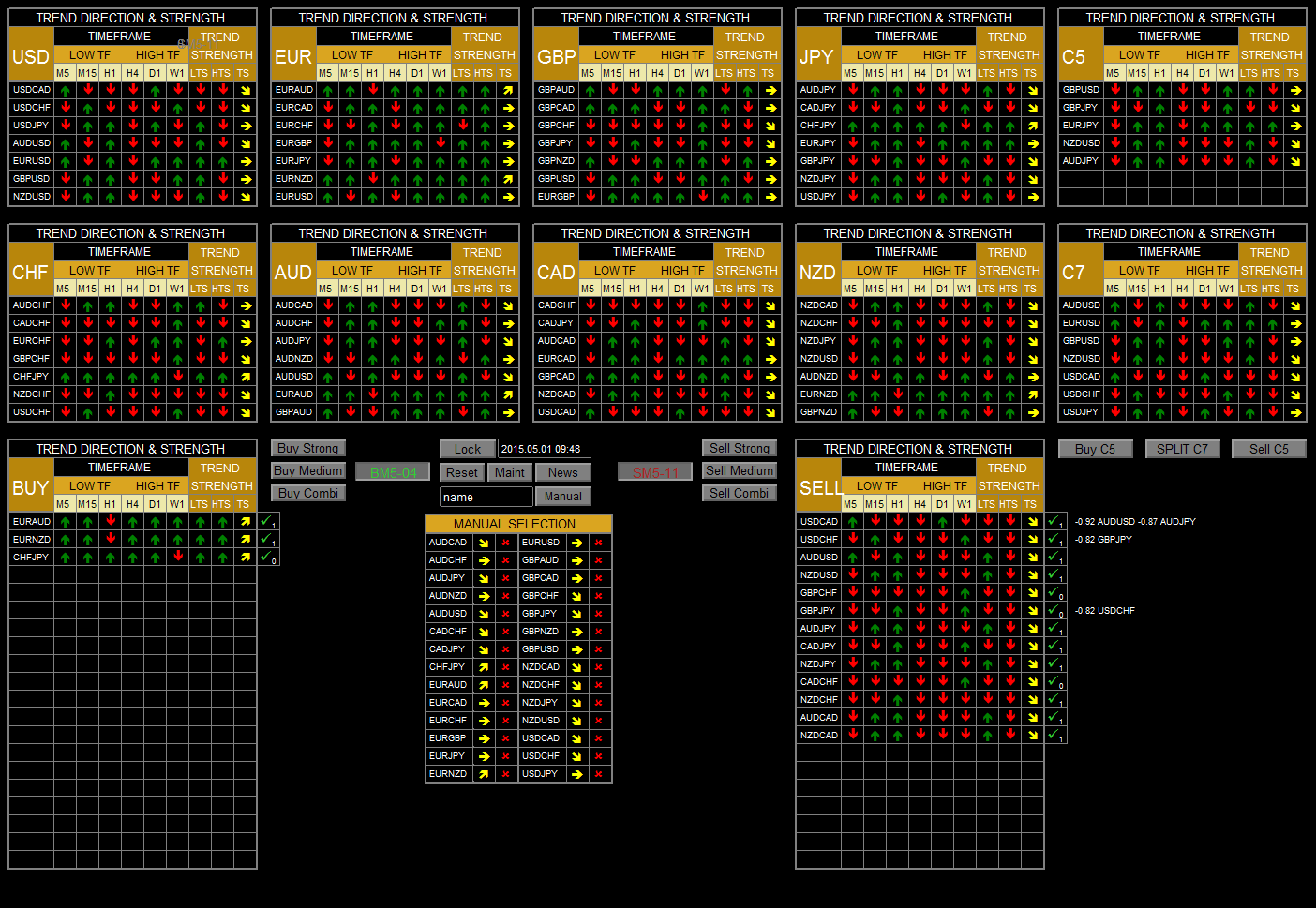Click the TS arrow for EURAUD in EUR panel
The height and width of the screenshot is (908, 1316).
point(507,90)
